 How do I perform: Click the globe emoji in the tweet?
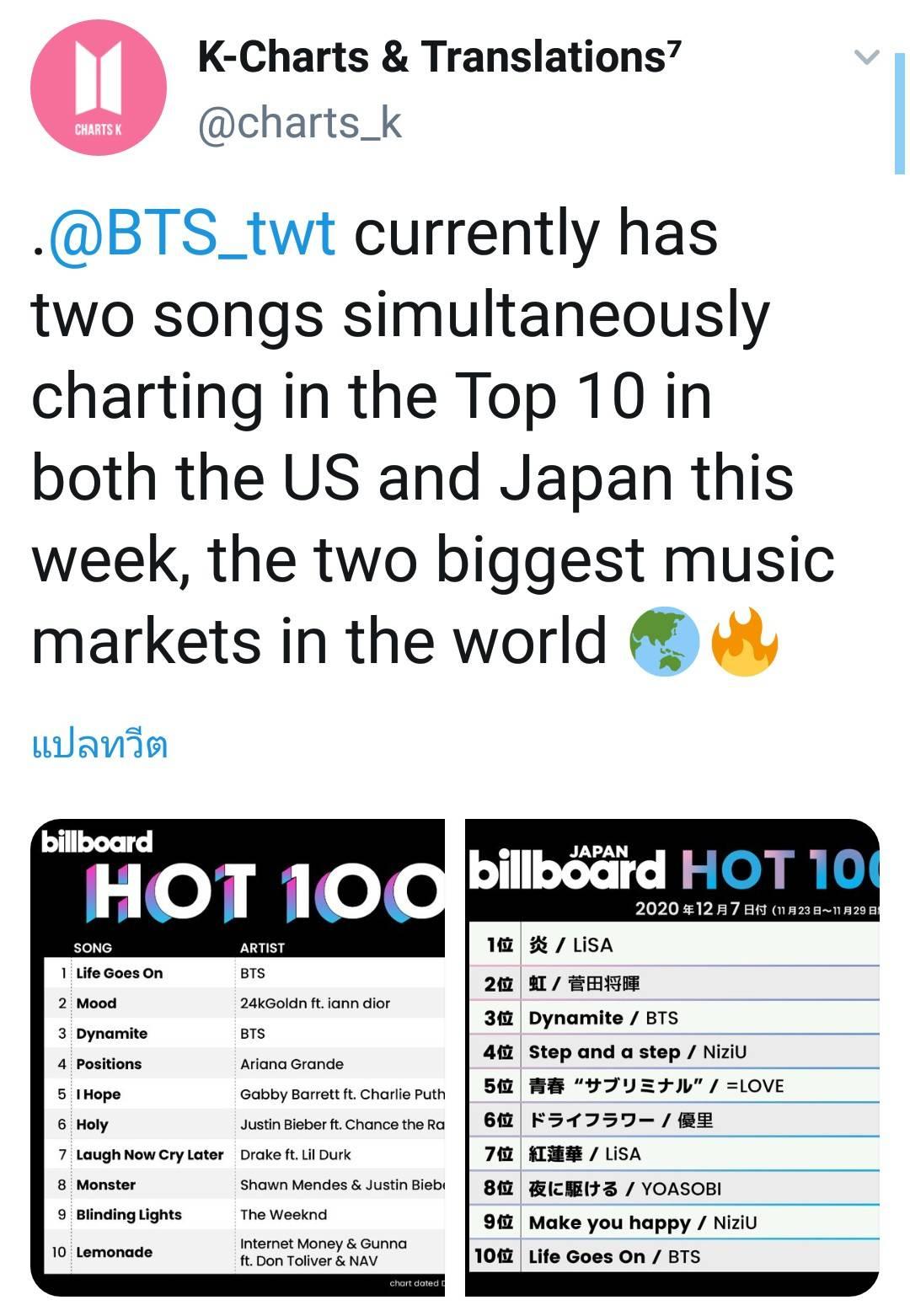(664, 640)
